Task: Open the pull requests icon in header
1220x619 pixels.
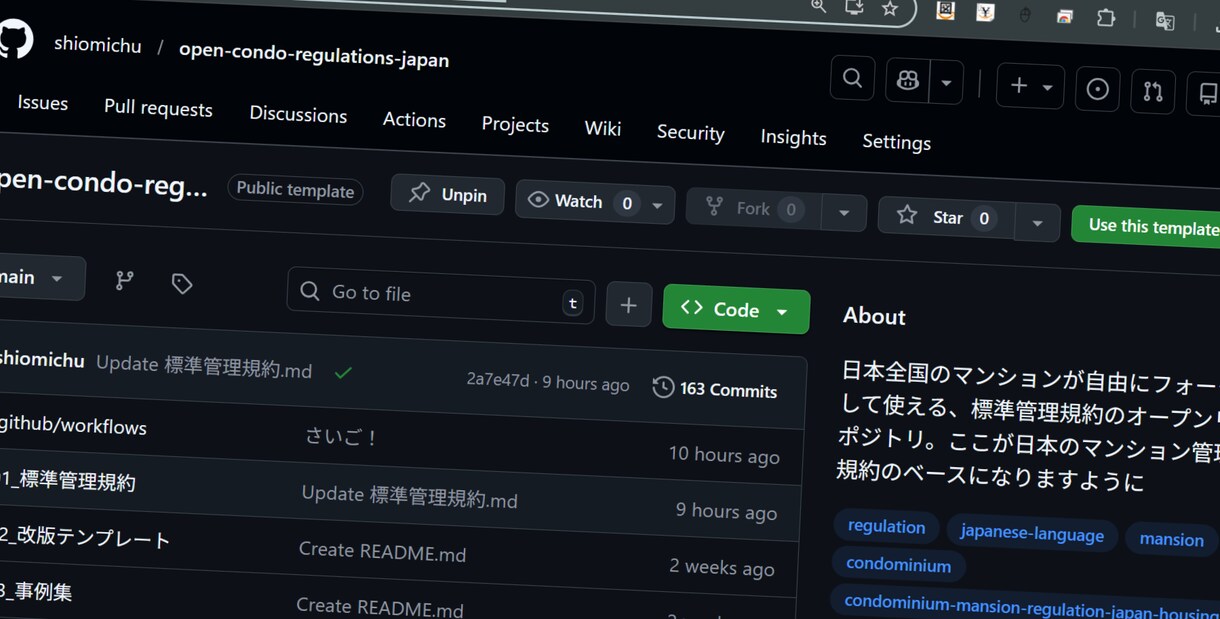Action: tap(1153, 93)
